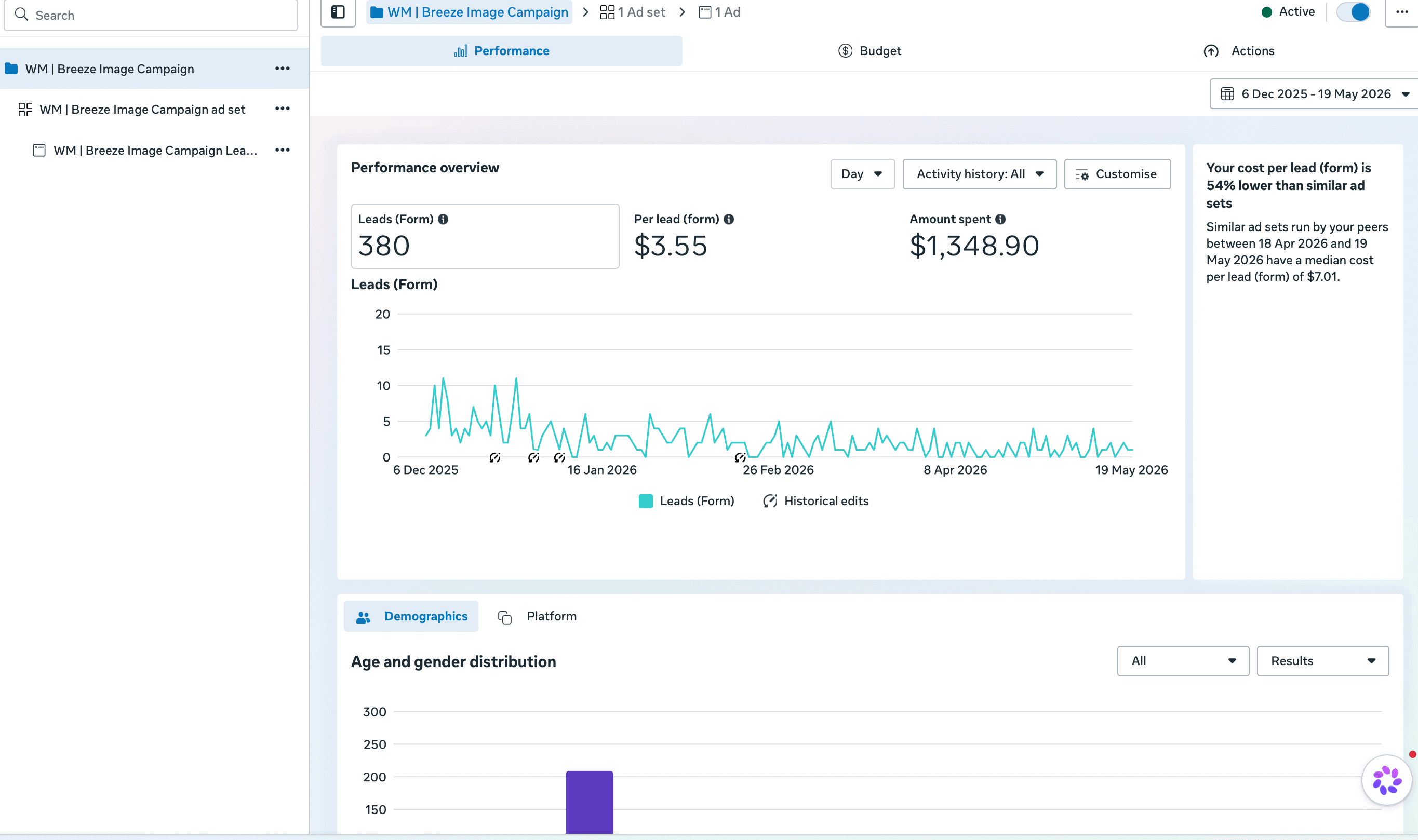Click the Performance bar chart icon
The height and width of the screenshot is (840, 1418).
(461, 51)
